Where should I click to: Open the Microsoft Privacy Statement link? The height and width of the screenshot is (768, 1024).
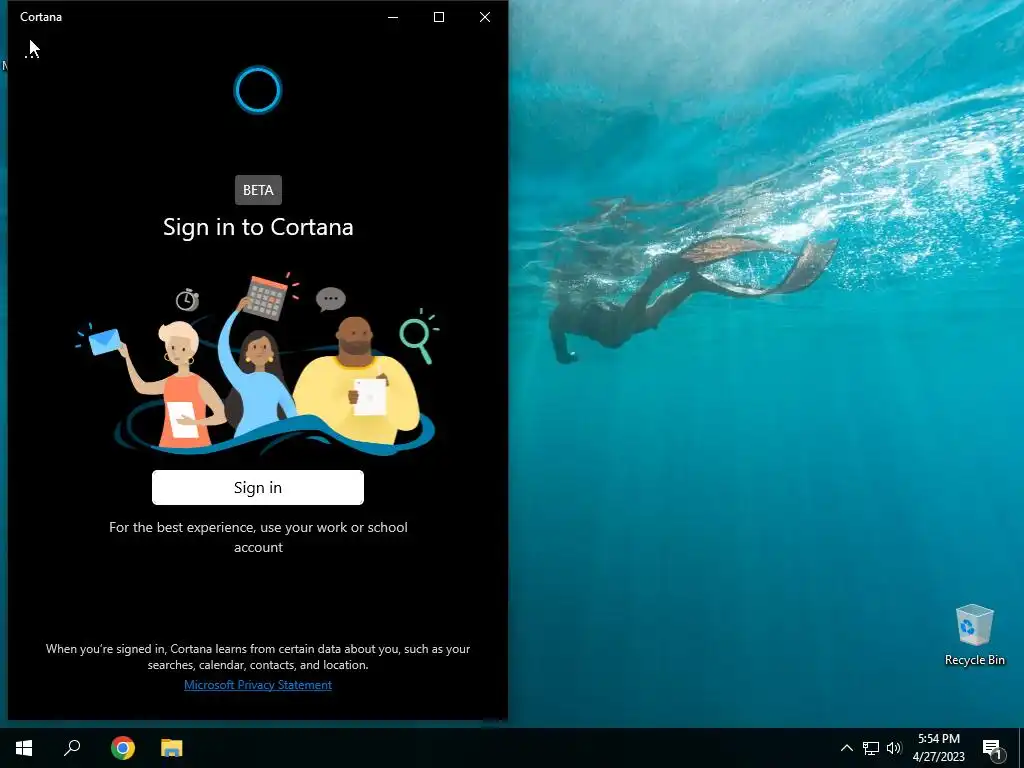[x=258, y=684]
